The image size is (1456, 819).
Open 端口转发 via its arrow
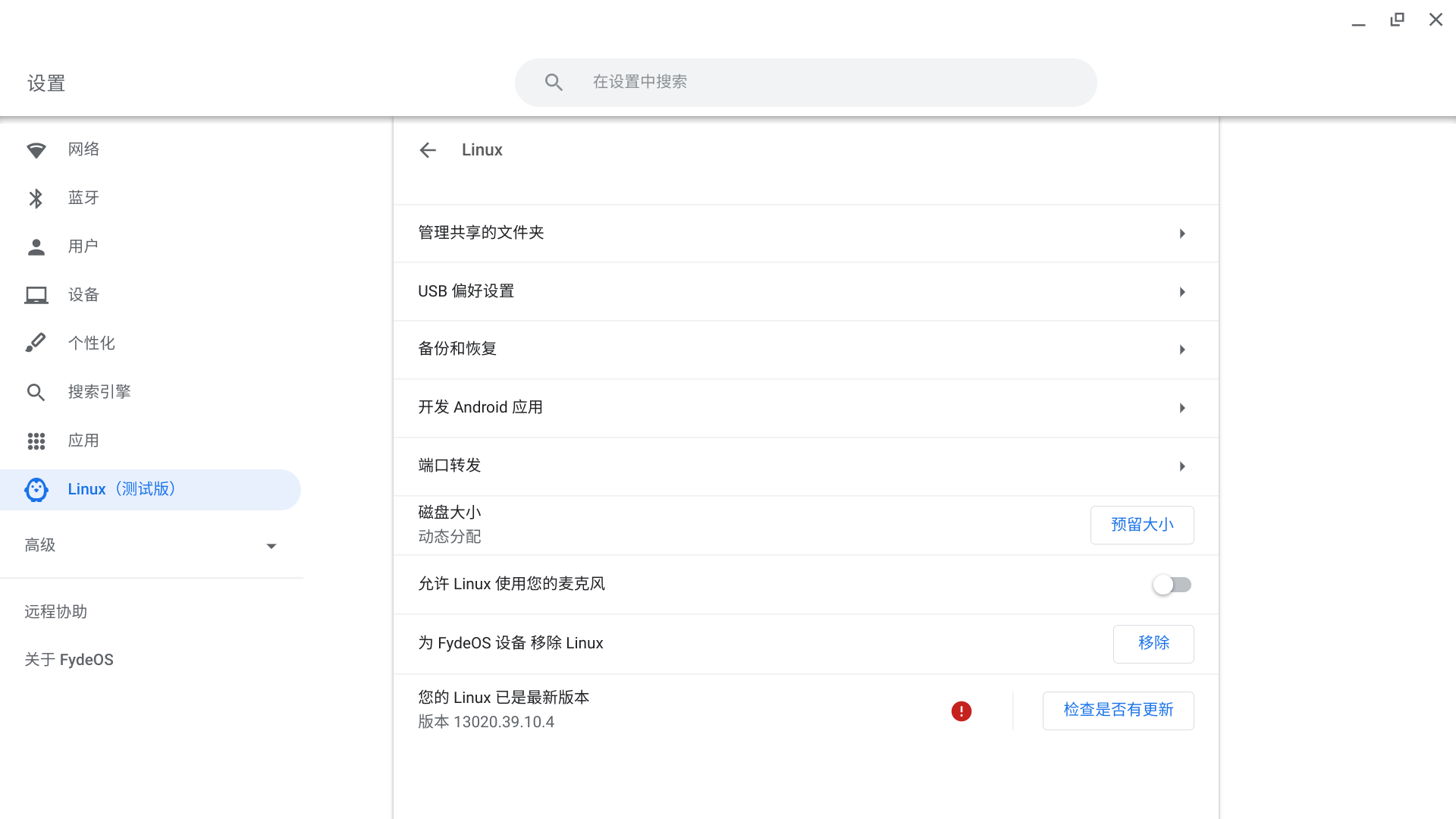point(1181,466)
